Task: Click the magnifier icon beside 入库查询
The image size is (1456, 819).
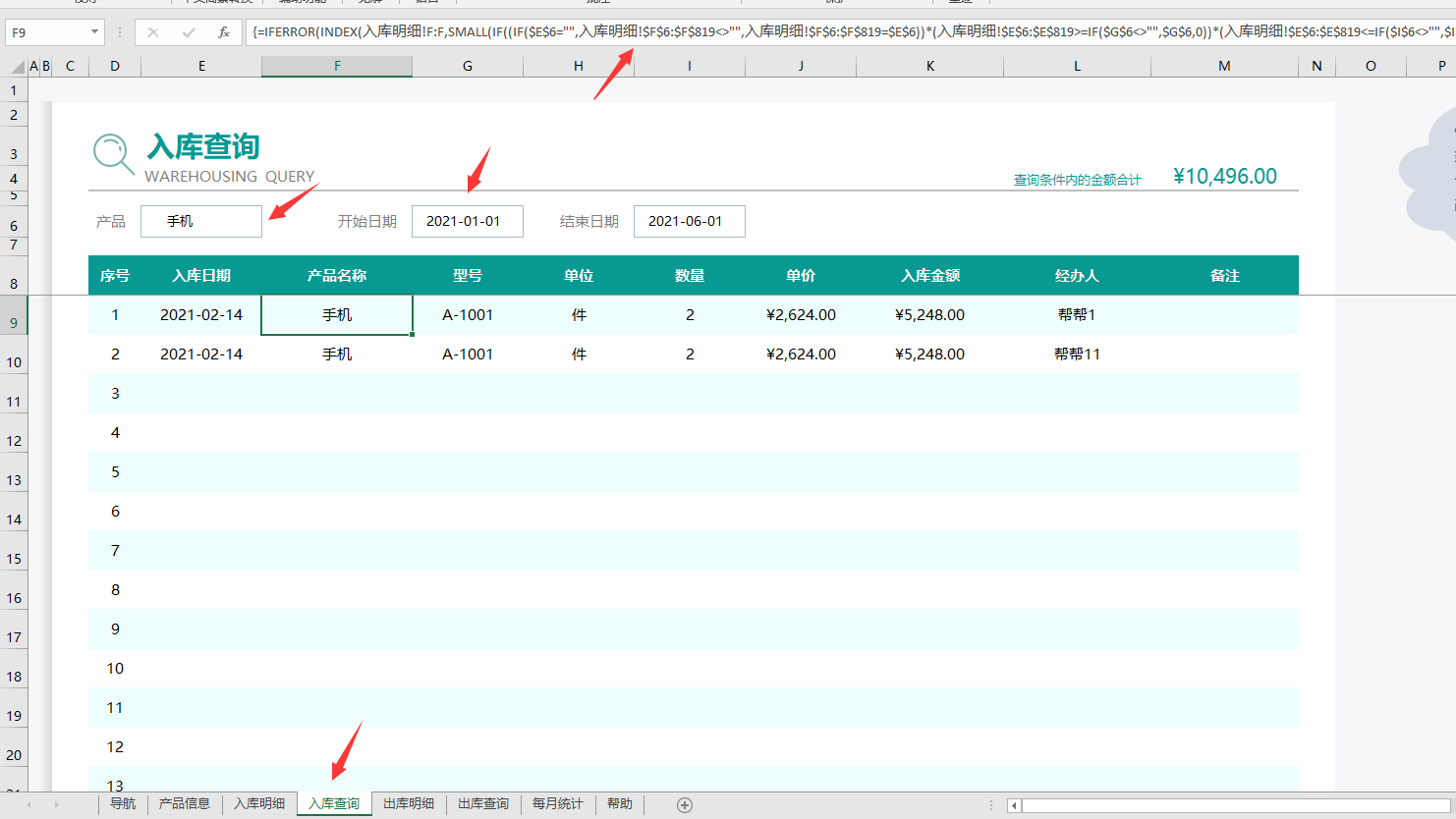Action: [113, 154]
